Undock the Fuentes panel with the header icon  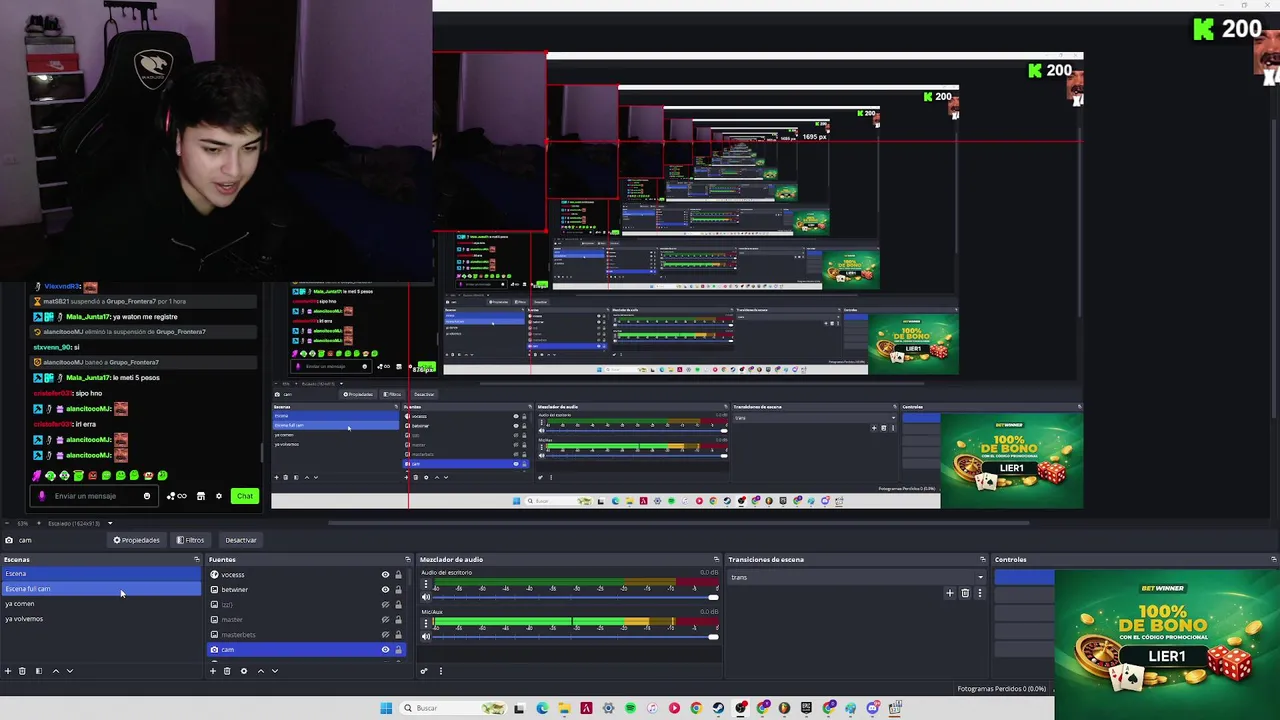click(407, 559)
